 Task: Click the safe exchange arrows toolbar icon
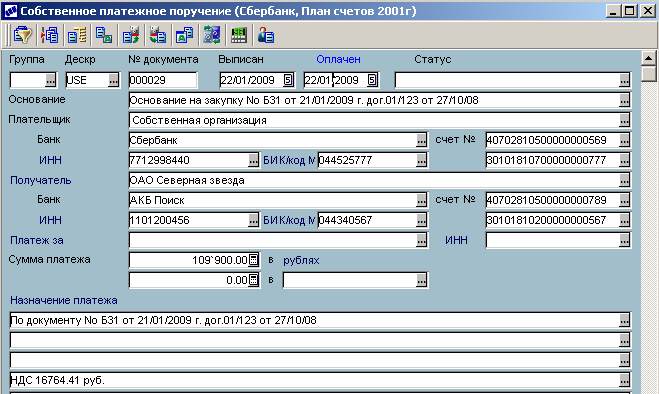tap(212, 35)
